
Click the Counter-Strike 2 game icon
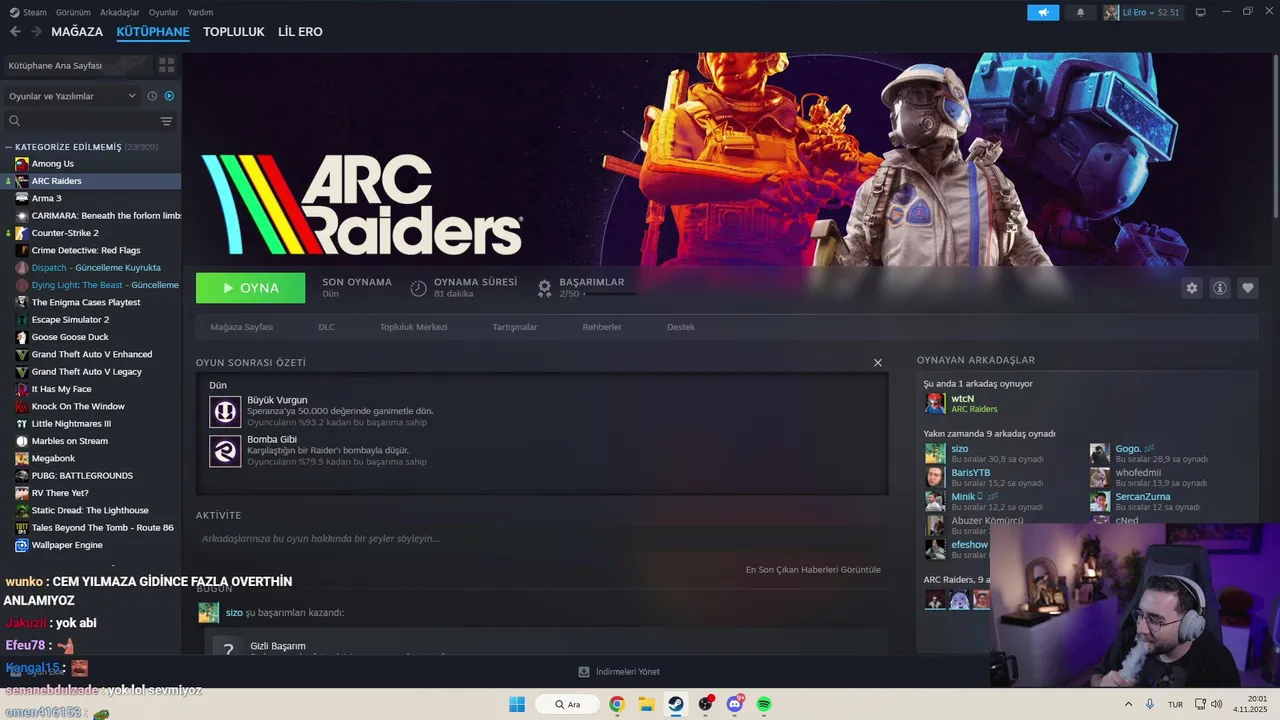coord(22,233)
